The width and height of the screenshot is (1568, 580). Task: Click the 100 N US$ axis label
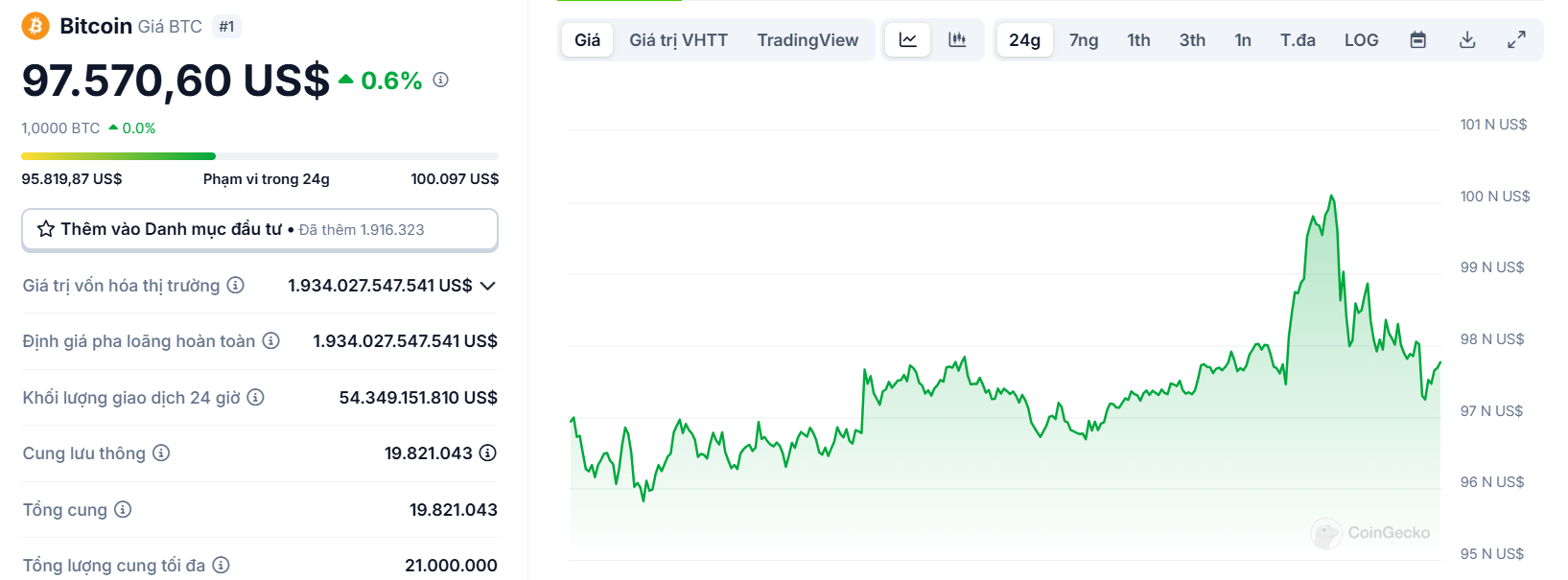coord(1495,197)
